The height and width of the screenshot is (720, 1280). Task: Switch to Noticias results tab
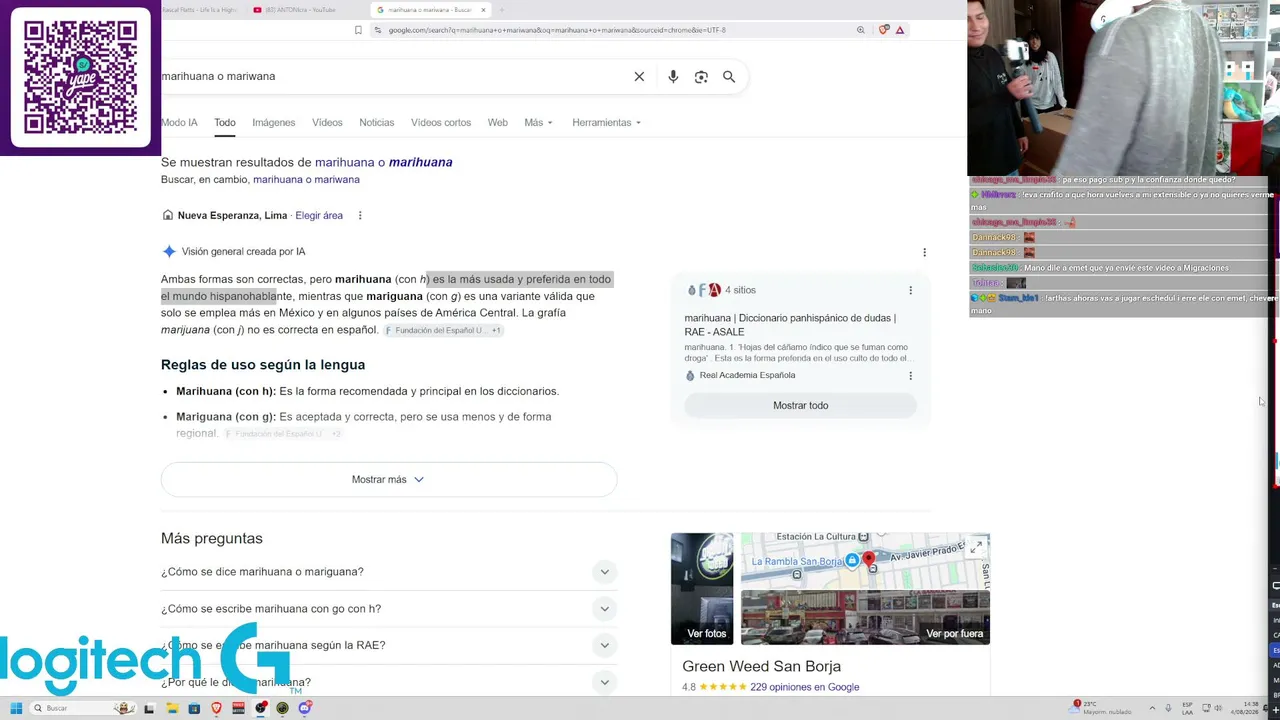click(377, 123)
